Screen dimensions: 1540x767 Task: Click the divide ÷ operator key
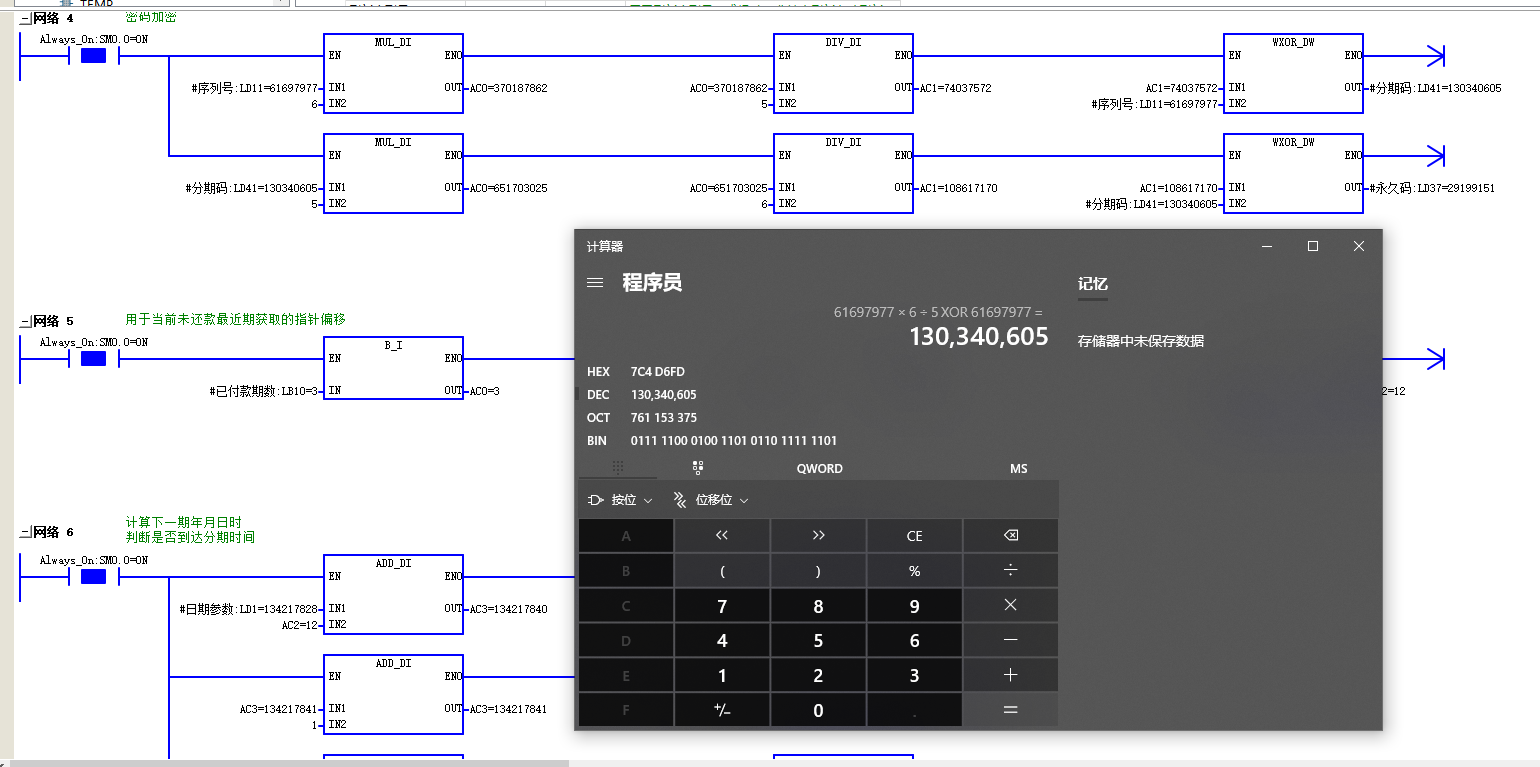tap(1010, 571)
